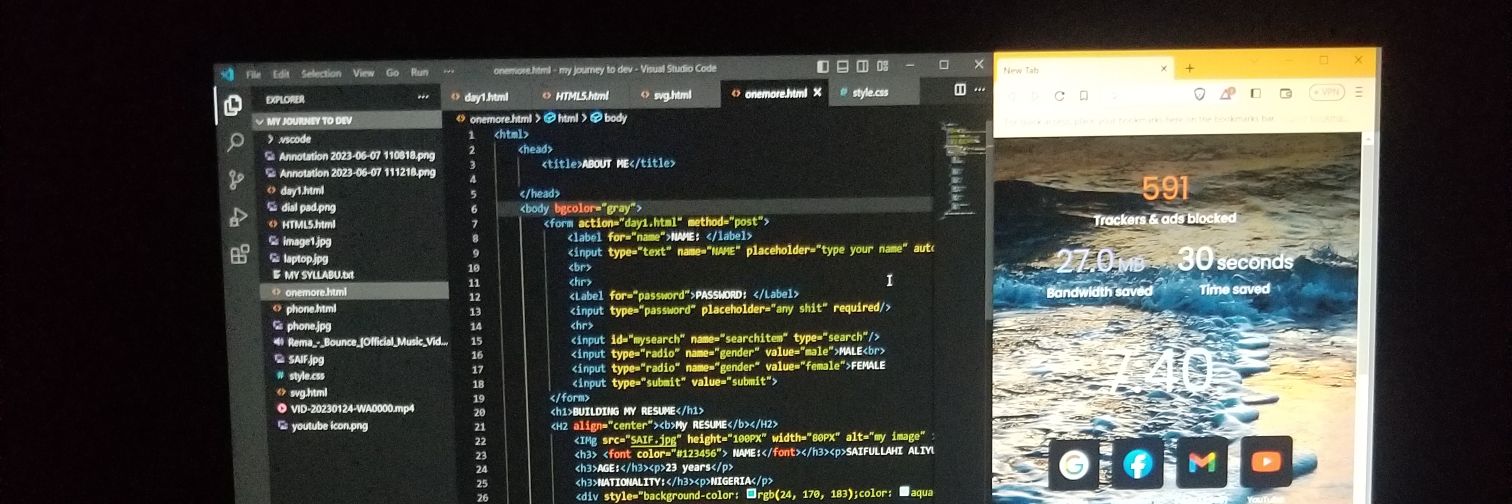Close the onemore.html editor tab

point(817,92)
